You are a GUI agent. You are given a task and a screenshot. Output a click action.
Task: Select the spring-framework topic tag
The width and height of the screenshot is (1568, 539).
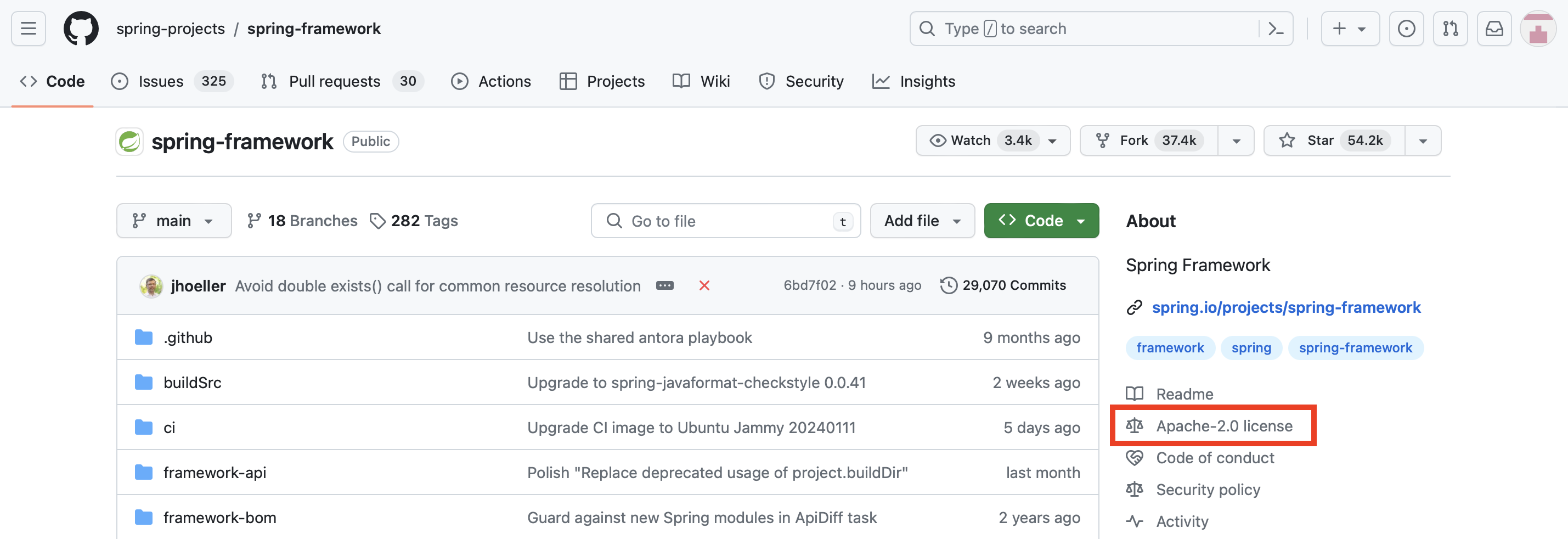[x=1356, y=348]
